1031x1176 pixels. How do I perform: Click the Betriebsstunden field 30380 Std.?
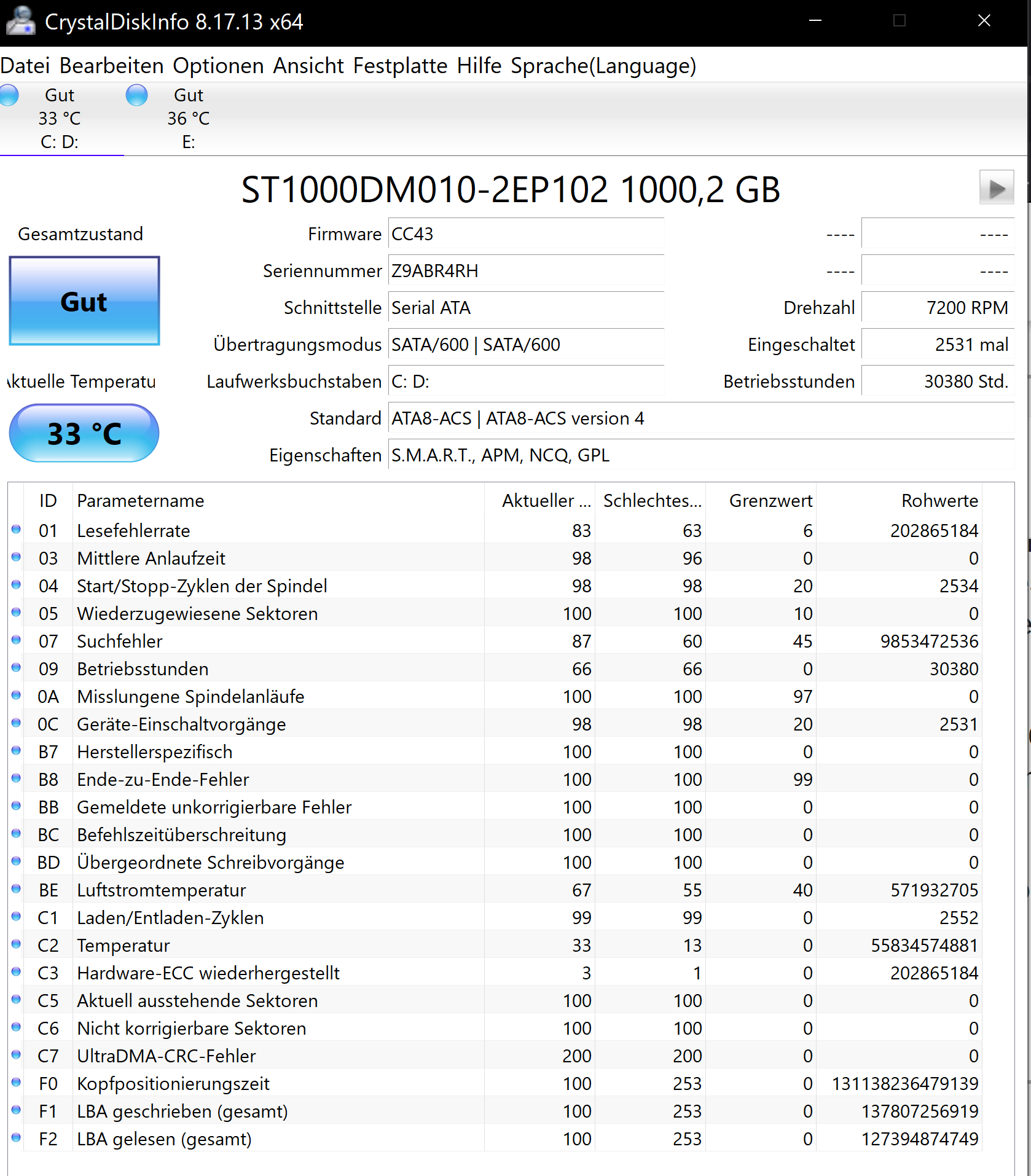pos(938,381)
